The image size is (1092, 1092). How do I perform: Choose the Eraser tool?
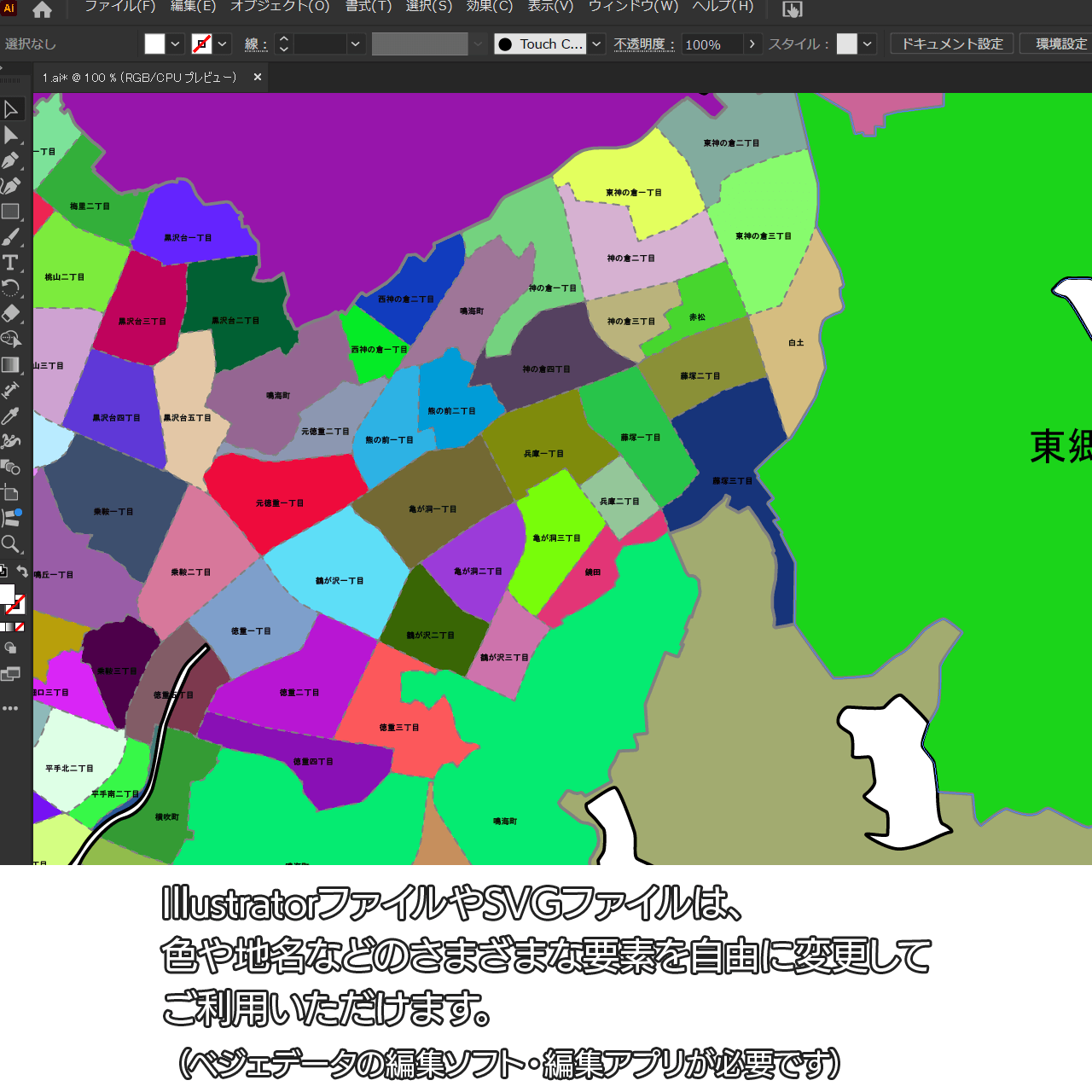(x=11, y=313)
